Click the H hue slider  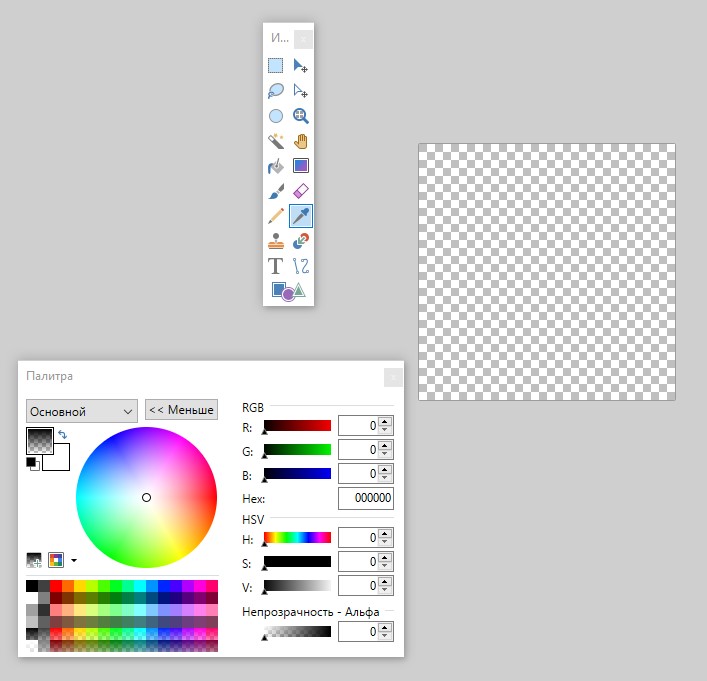click(x=297, y=538)
